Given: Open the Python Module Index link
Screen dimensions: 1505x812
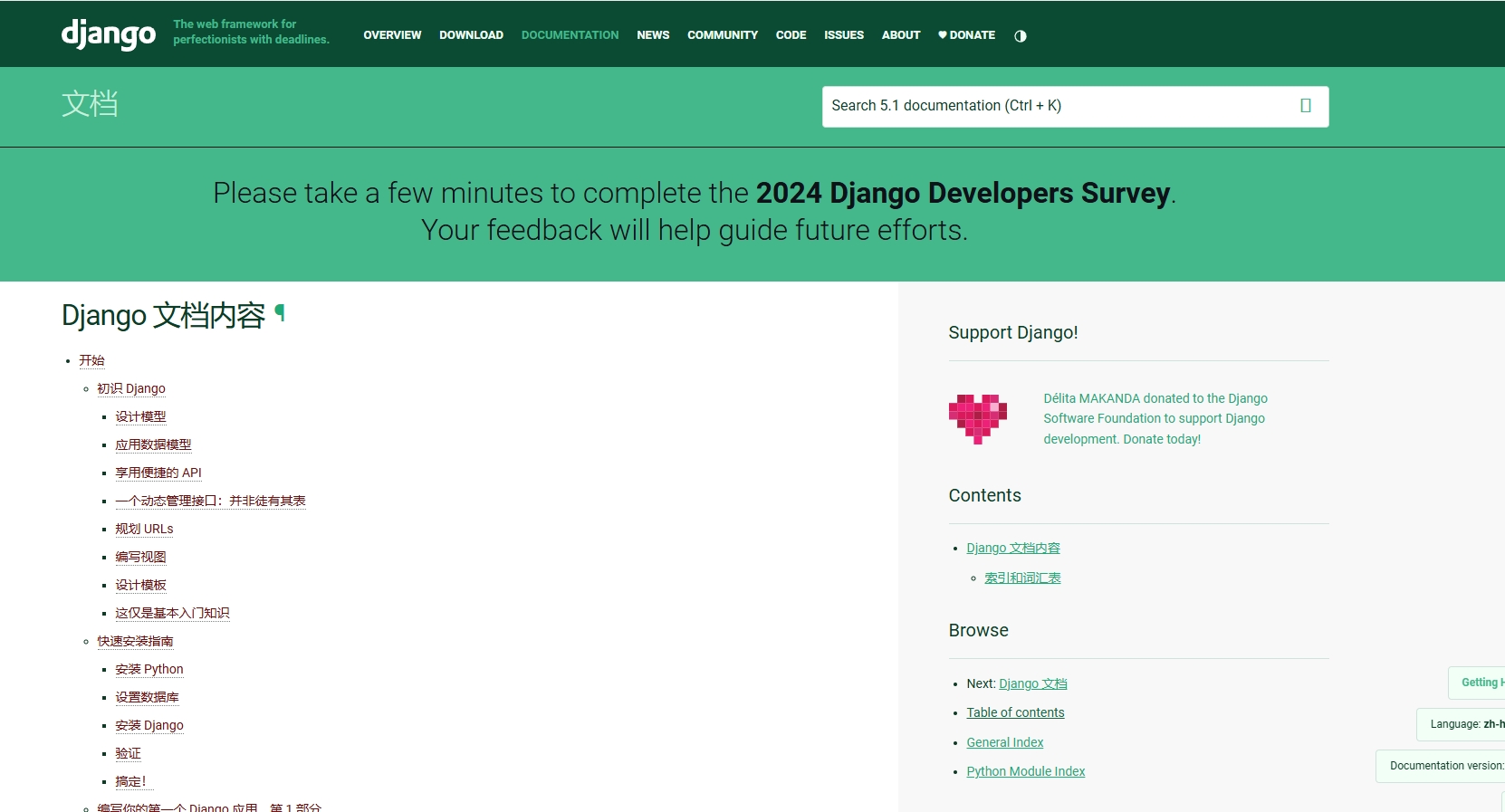Looking at the screenshot, I should click(1025, 771).
